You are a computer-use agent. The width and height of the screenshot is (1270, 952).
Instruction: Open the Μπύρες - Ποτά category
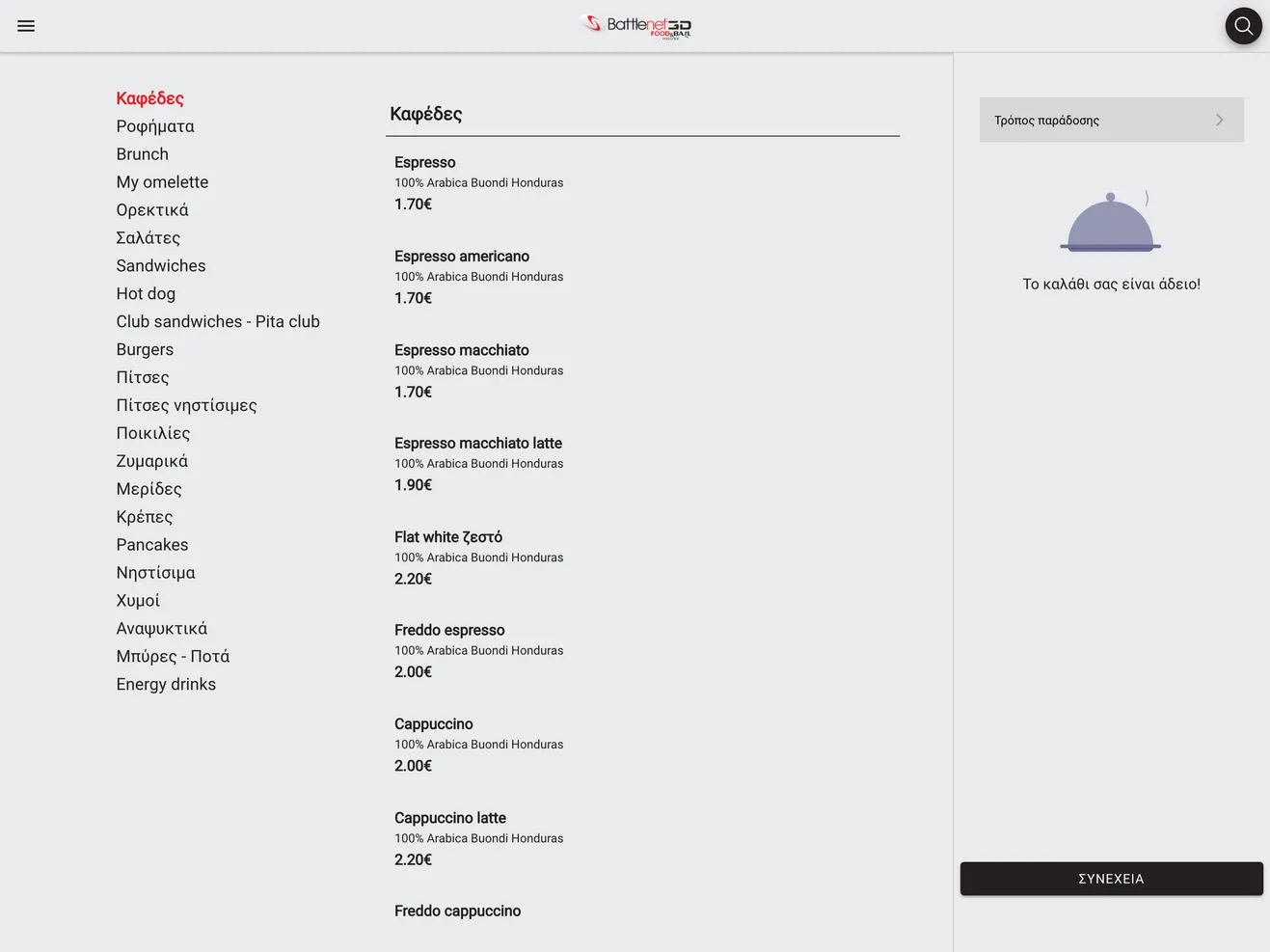[173, 658]
